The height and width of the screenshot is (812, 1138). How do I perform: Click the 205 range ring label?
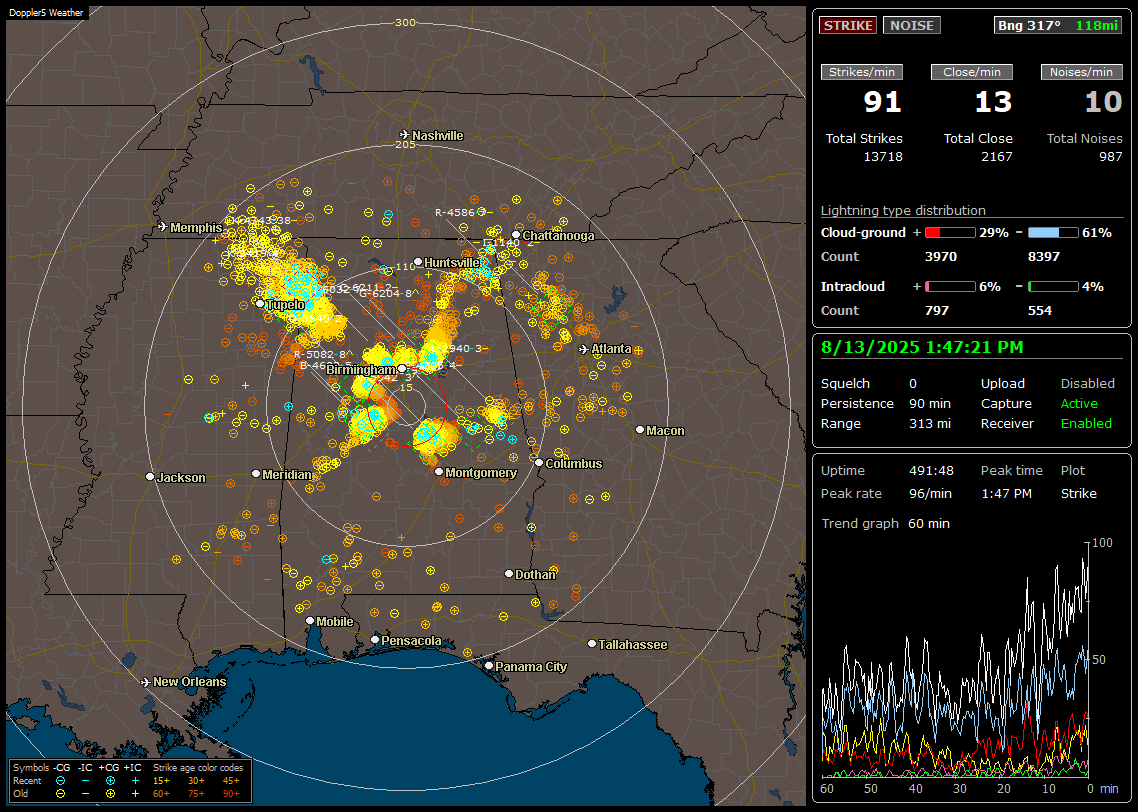coord(405,144)
